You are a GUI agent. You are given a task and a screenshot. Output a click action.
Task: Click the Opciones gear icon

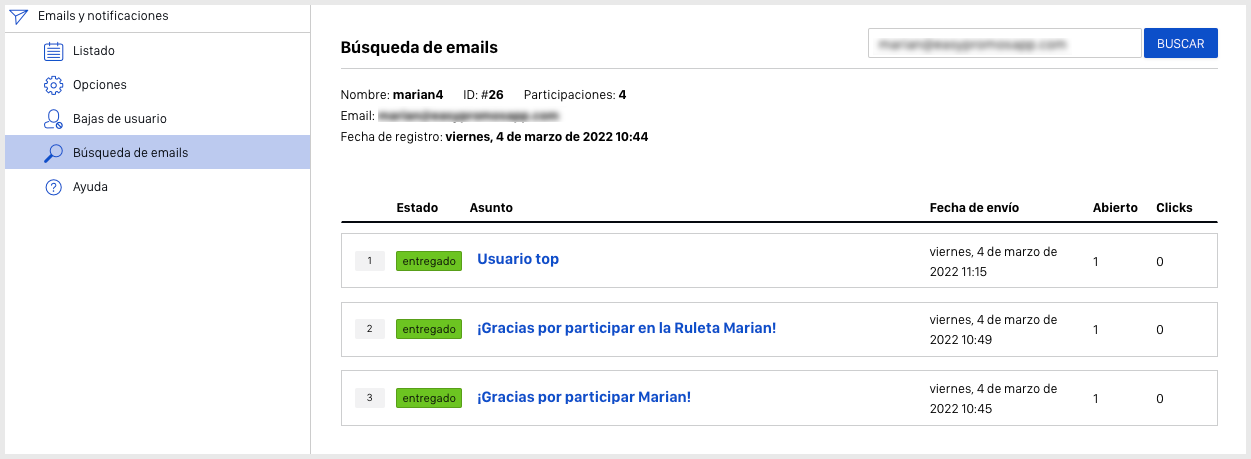(54, 85)
